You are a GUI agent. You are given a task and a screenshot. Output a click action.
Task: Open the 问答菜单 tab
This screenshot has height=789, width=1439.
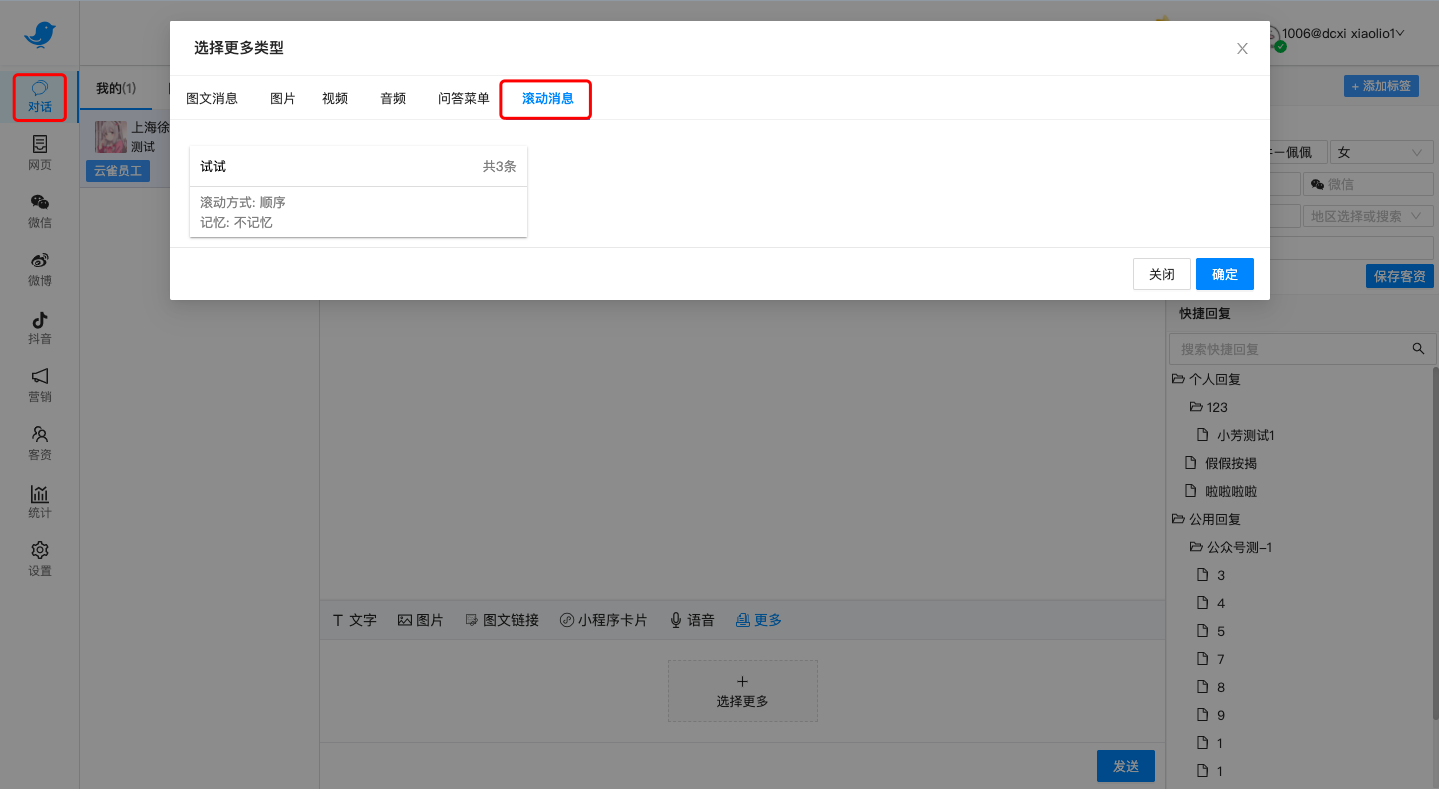463,98
